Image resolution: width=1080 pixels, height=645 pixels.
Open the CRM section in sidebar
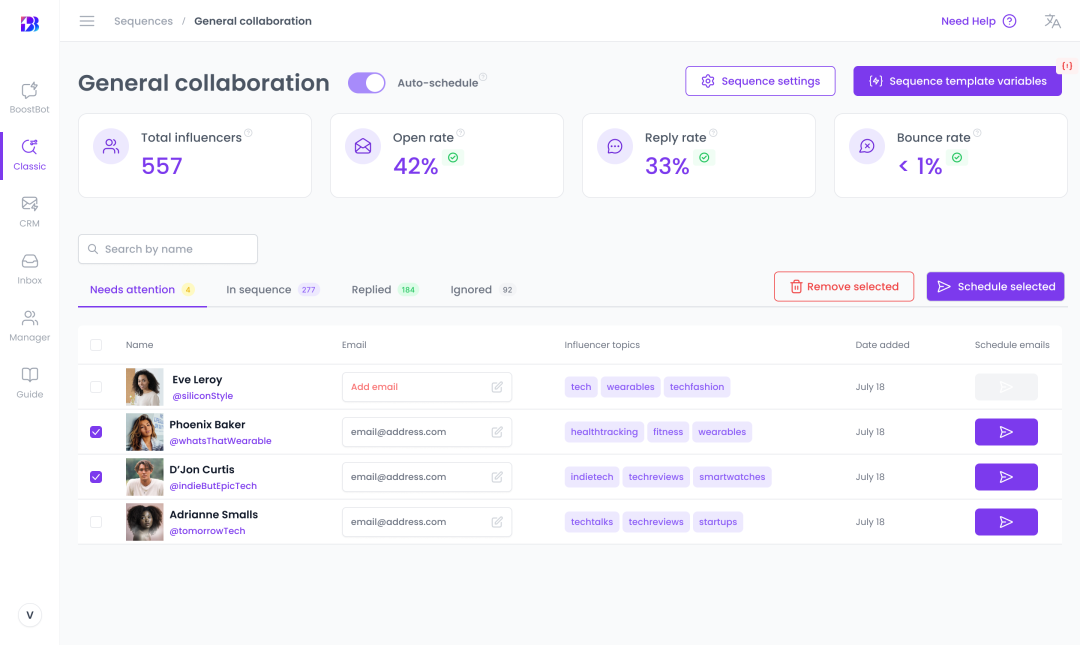pos(30,205)
